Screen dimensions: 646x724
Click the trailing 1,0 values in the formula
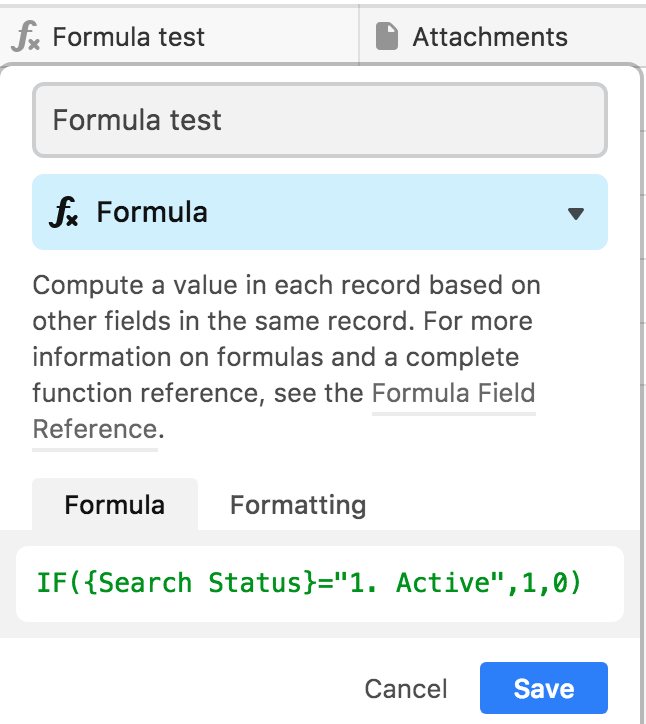(x=543, y=583)
